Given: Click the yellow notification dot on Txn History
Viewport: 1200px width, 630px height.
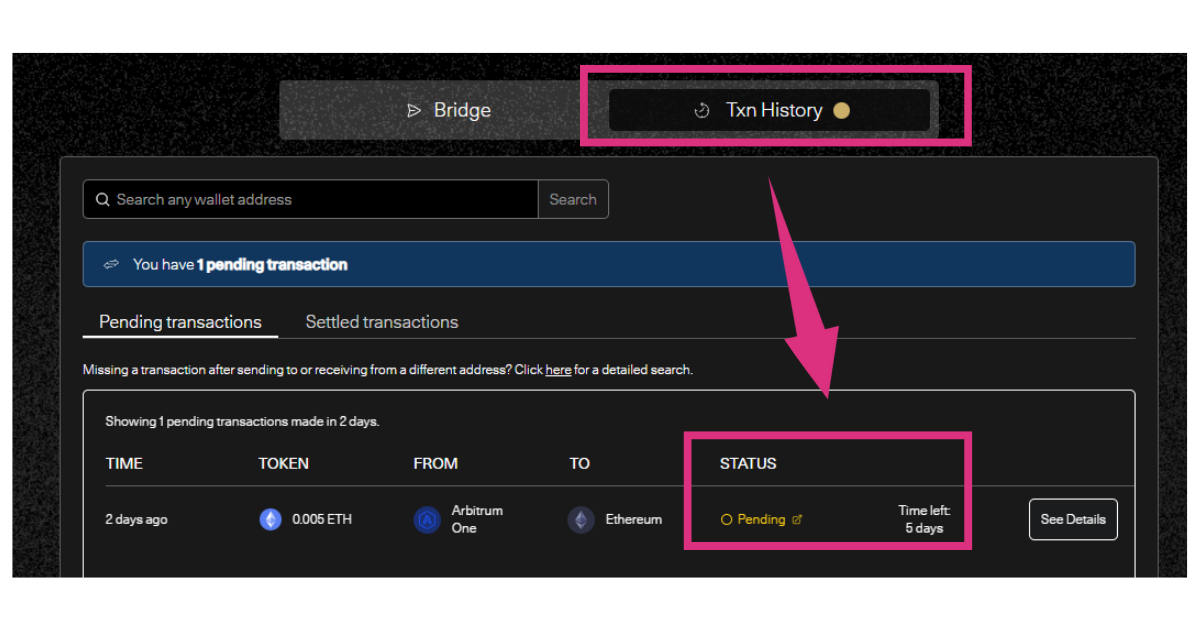Looking at the screenshot, I should pyautogui.click(x=841, y=111).
